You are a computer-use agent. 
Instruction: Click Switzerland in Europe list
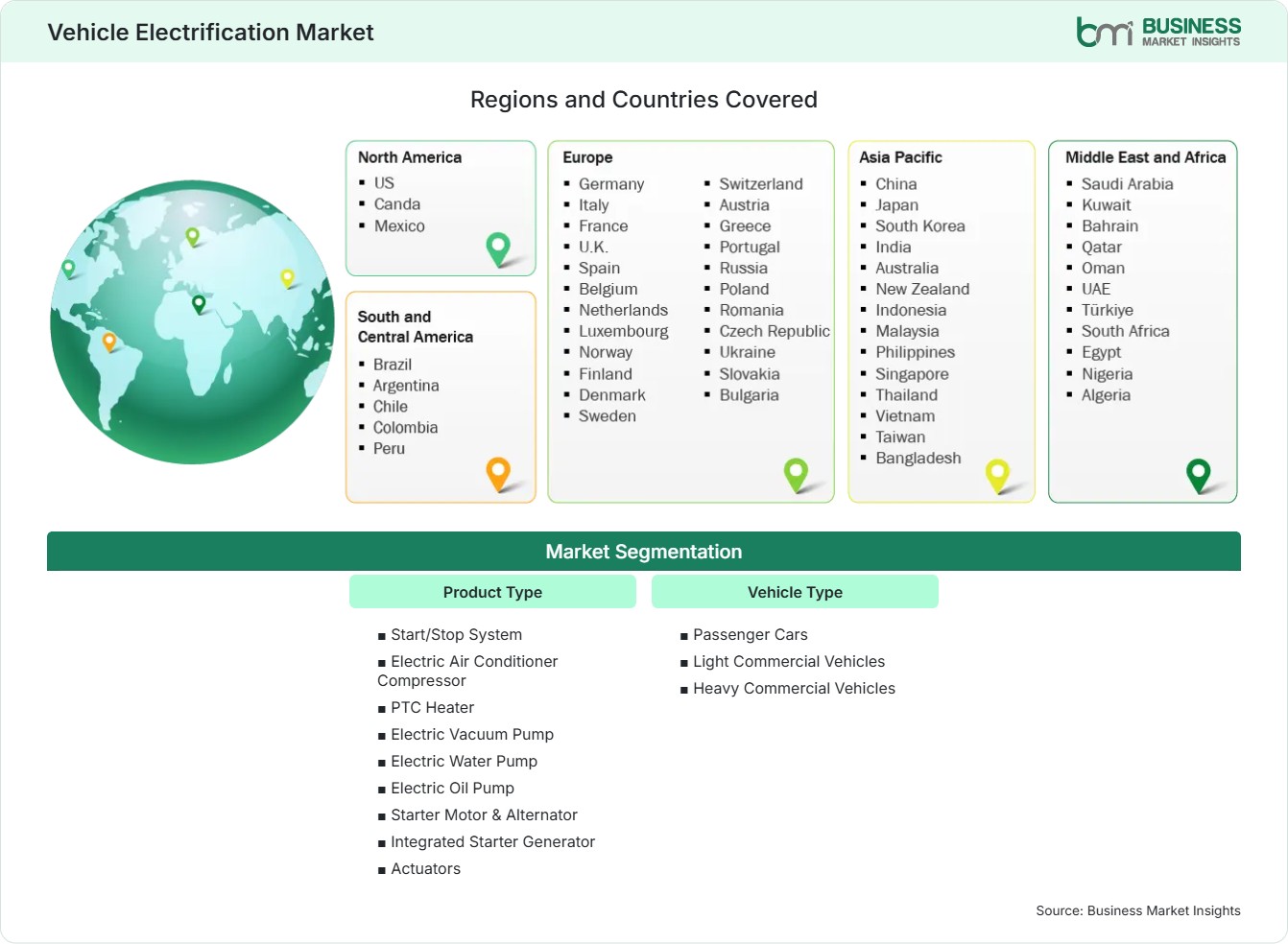coord(761,184)
